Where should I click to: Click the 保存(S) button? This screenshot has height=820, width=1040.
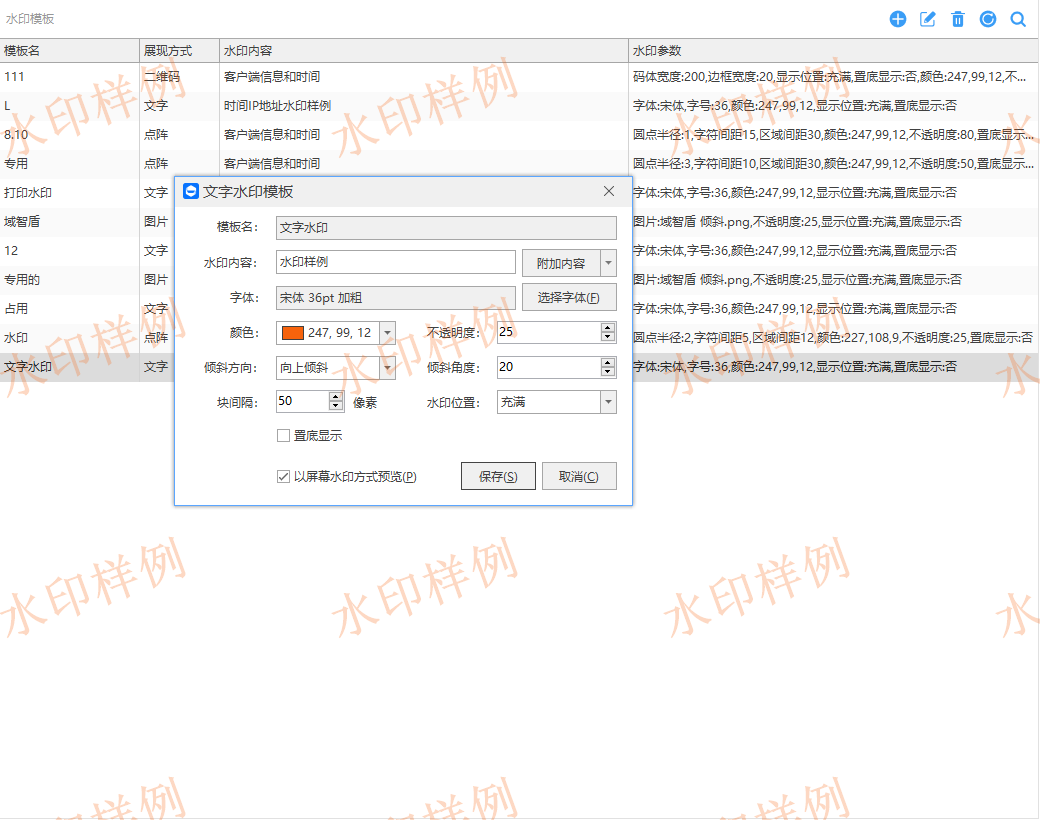pos(498,476)
